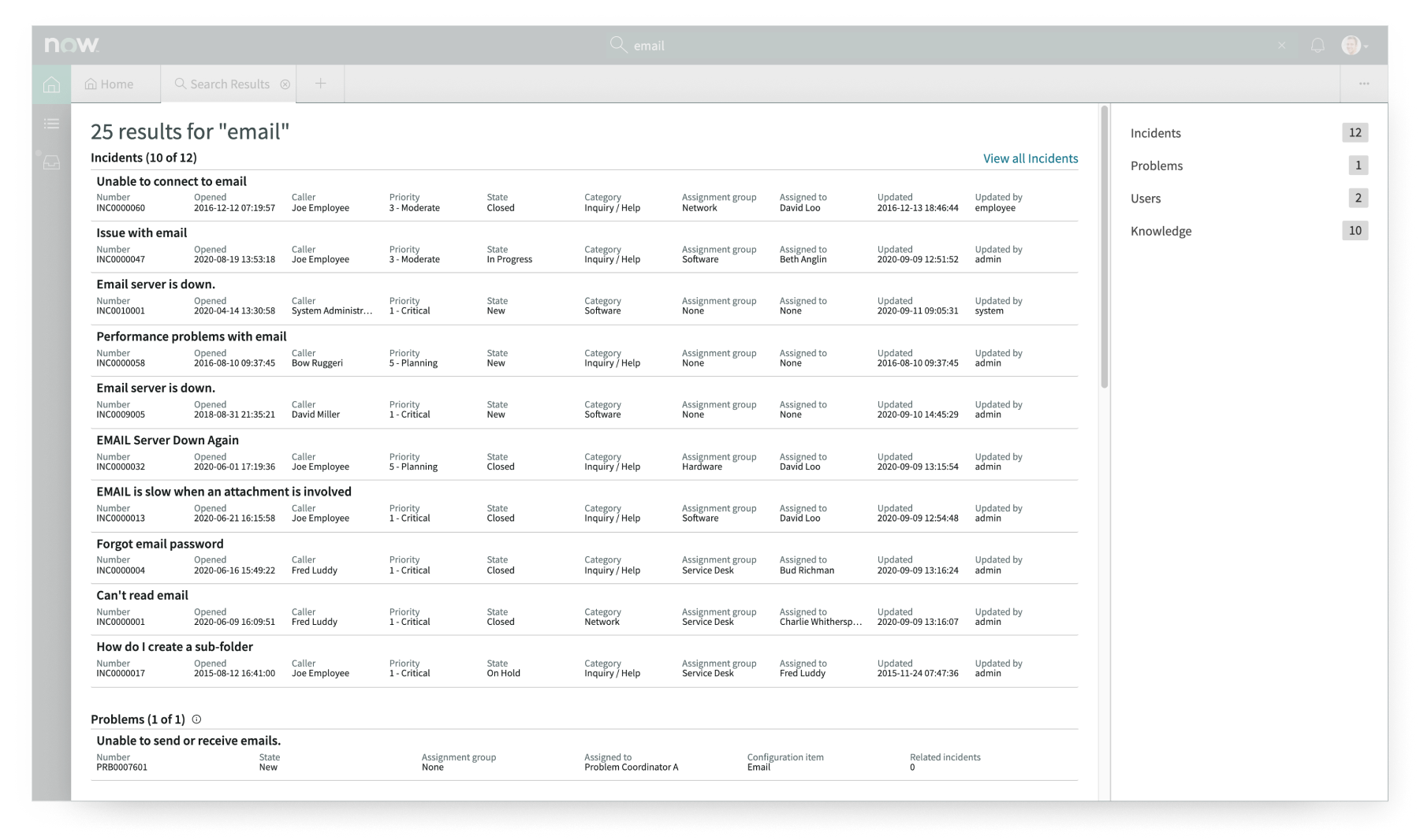Click problem number PRB0007601
The height and width of the screenshot is (840, 1420).
coord(121,768)
